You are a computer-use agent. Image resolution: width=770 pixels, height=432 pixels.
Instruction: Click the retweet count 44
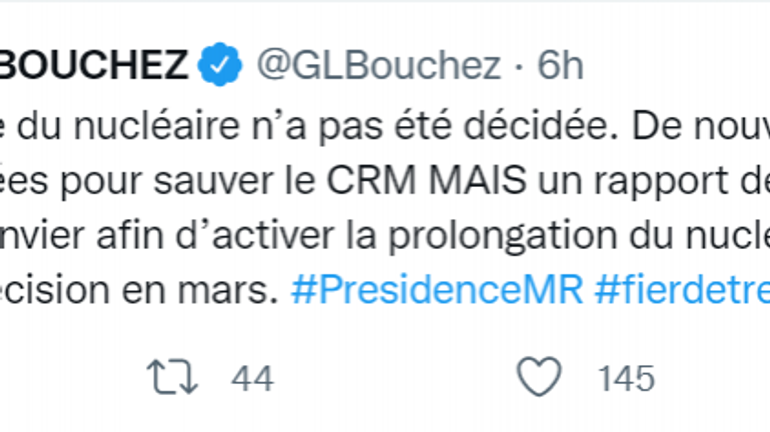tap(251, 378)
